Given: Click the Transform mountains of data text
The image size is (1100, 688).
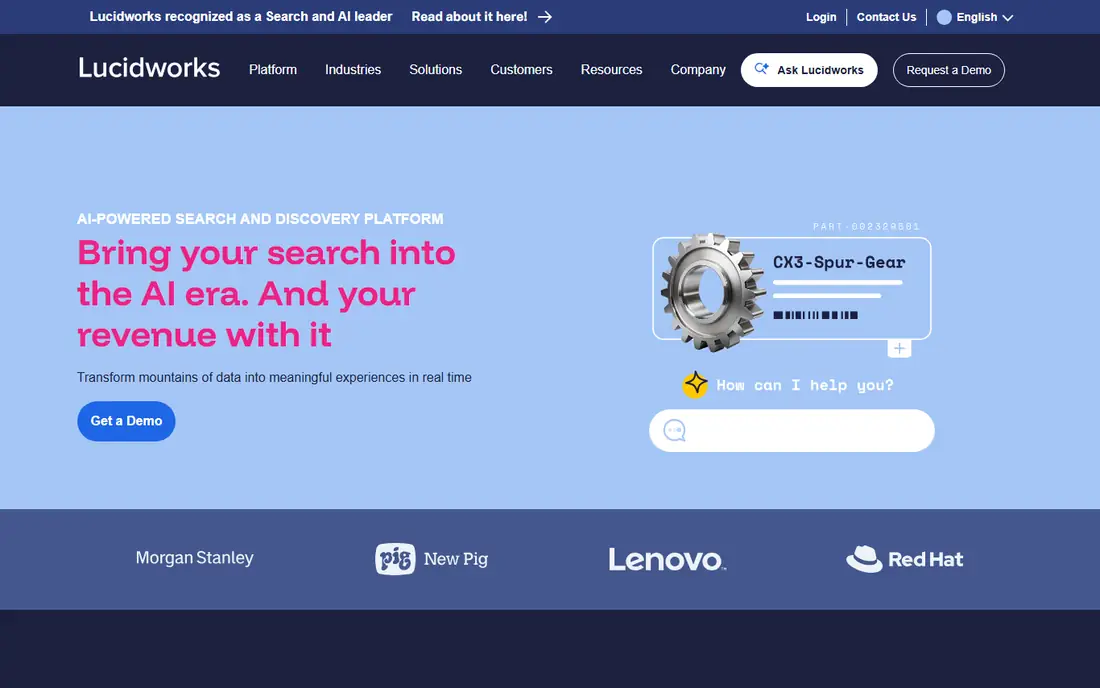Looking at the screenshot, I should click(x=274, y=377).
